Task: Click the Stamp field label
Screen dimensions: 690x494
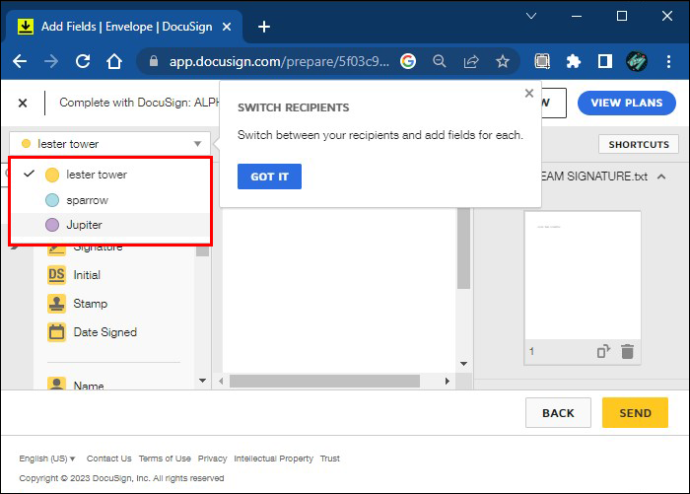Action: point(90,304)
